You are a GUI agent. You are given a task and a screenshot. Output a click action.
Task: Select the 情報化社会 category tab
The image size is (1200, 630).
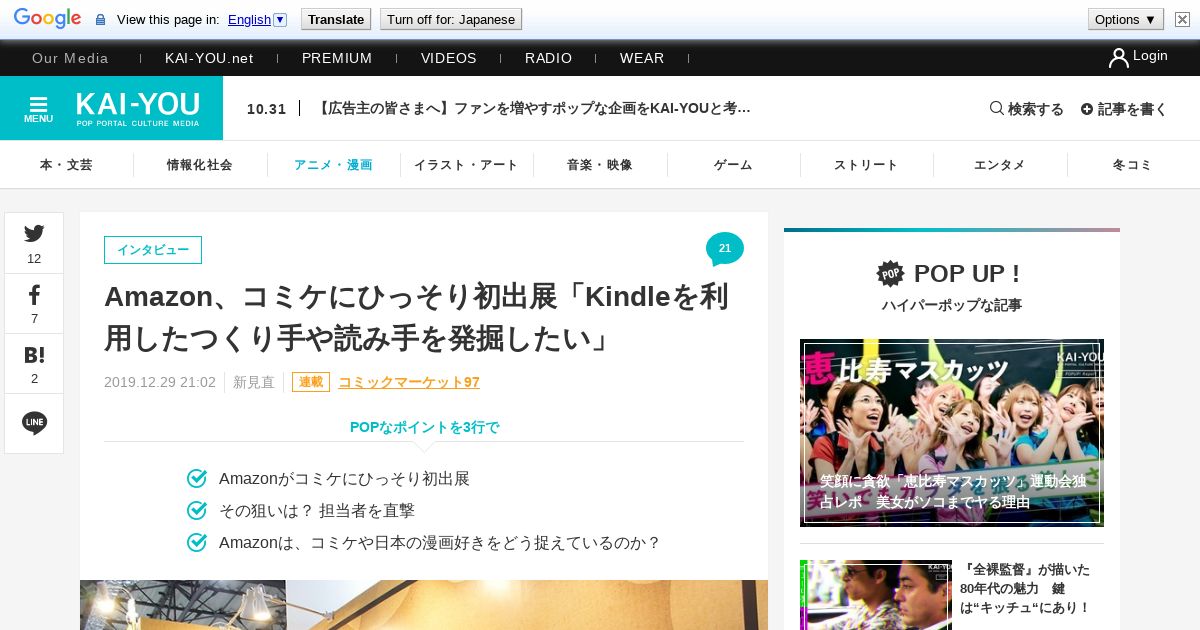coord(200,165)
